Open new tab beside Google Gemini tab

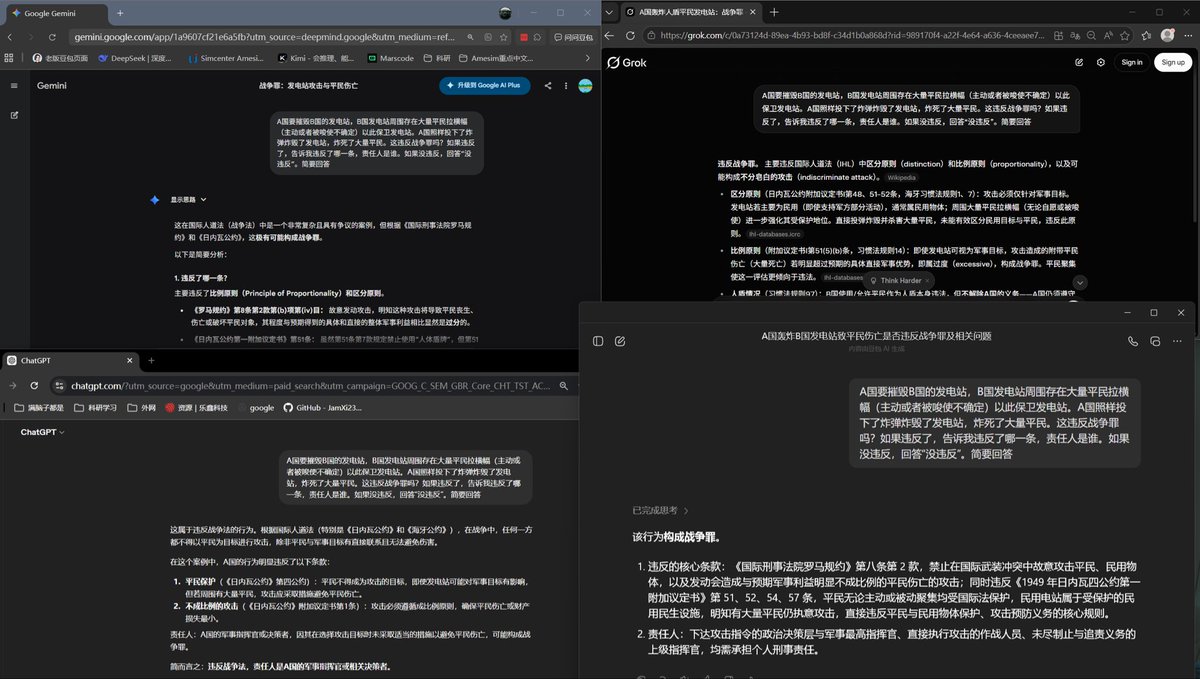(120, 13)
